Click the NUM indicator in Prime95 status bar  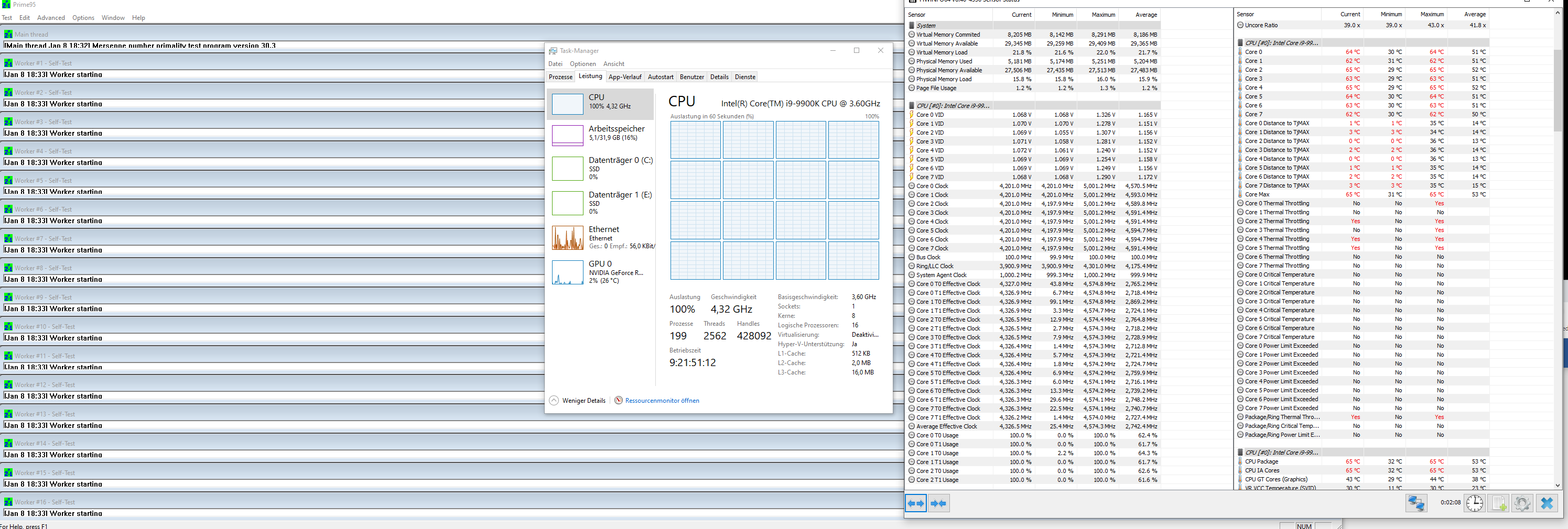pyautogui.click(x=1304, y=525)
